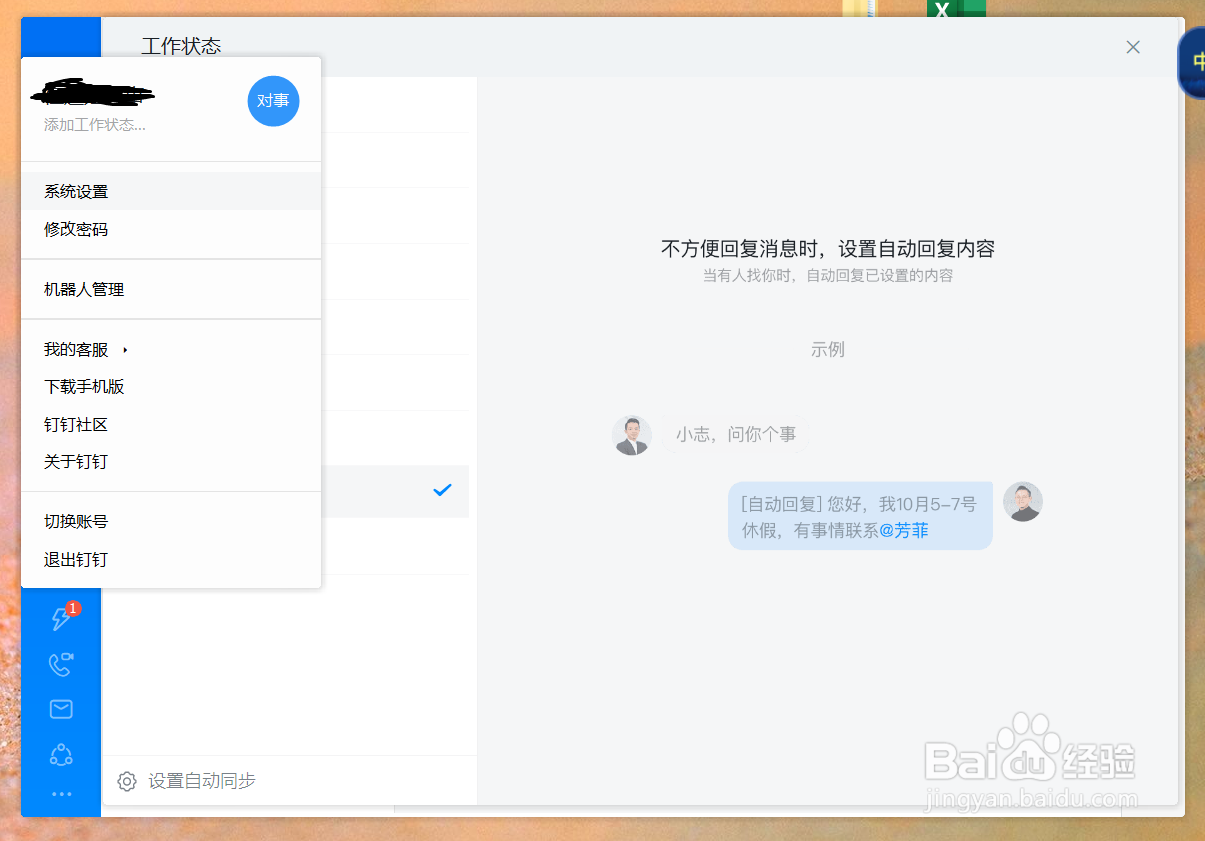The height and width of the screenshot is (841, 1205).
Task: Open 钉钉社区 from the menu
Action: (x=171, y=425)
